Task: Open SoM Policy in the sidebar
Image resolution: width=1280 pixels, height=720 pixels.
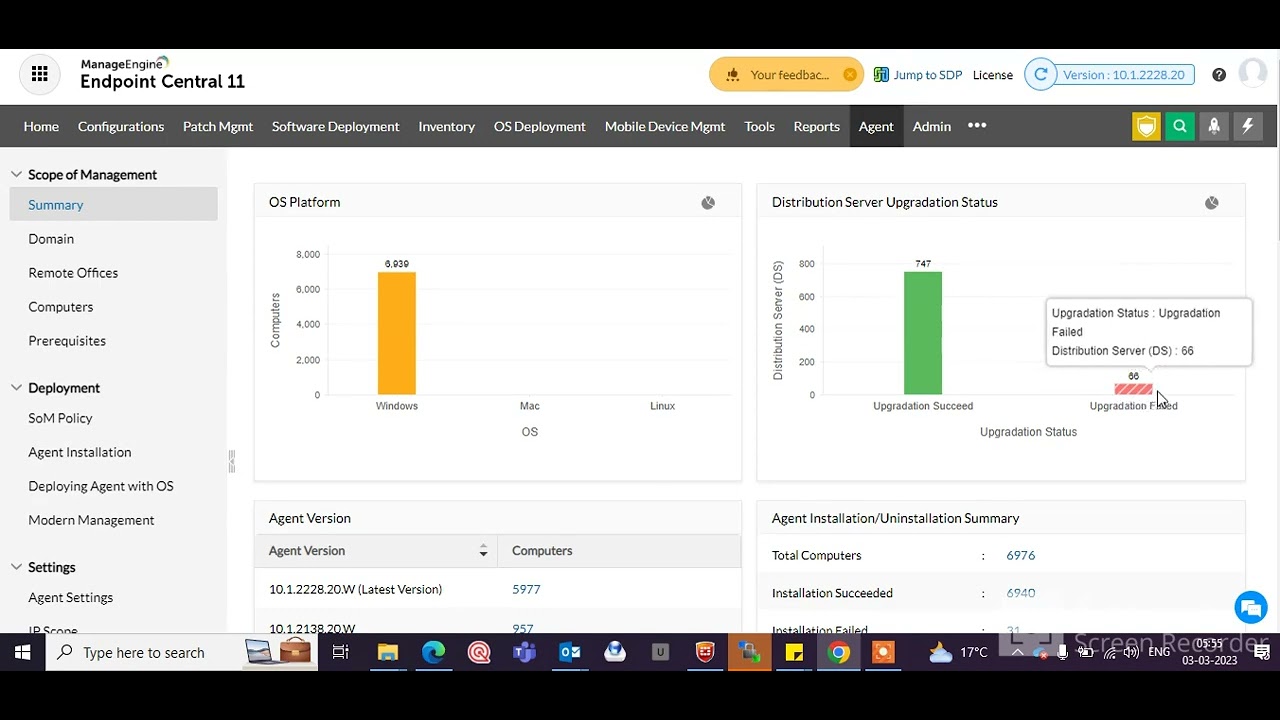Action: tap(60, 418)
